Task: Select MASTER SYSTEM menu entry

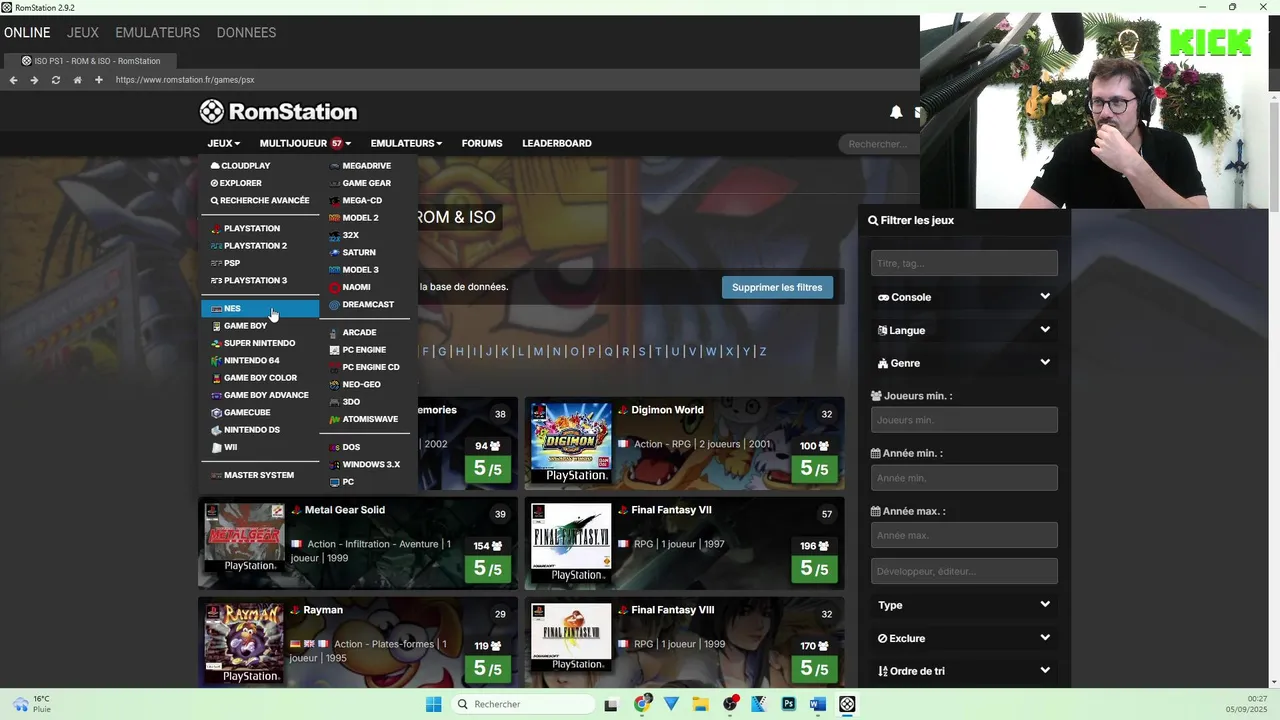Action: coord(260,475)
